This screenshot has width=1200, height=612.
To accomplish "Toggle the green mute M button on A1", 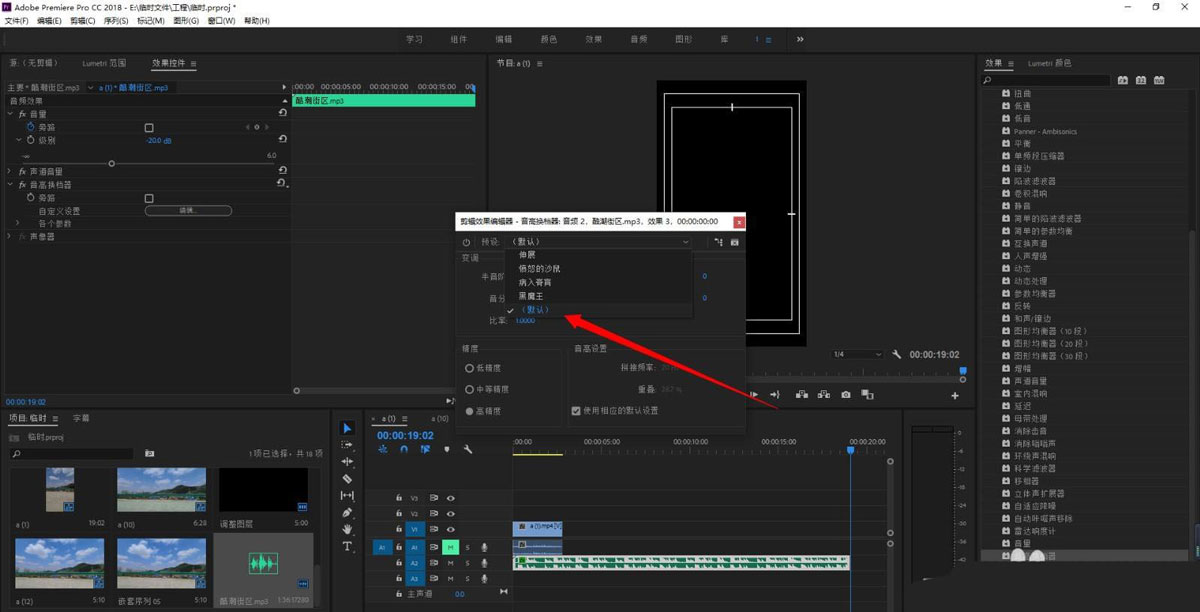I will click(451, 547).
